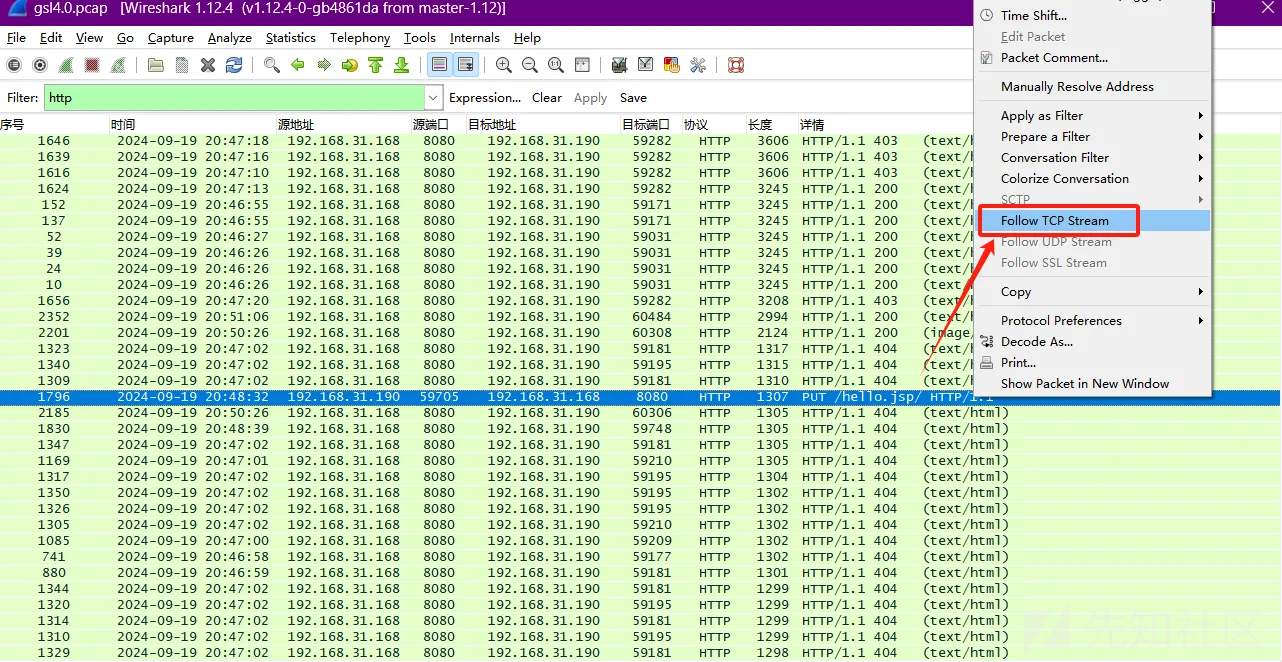The height and width of the screenshot is (662, 1282).
Task: Sort by 源地址 column header
Action: pyautogui.click(x=343, y=125)
